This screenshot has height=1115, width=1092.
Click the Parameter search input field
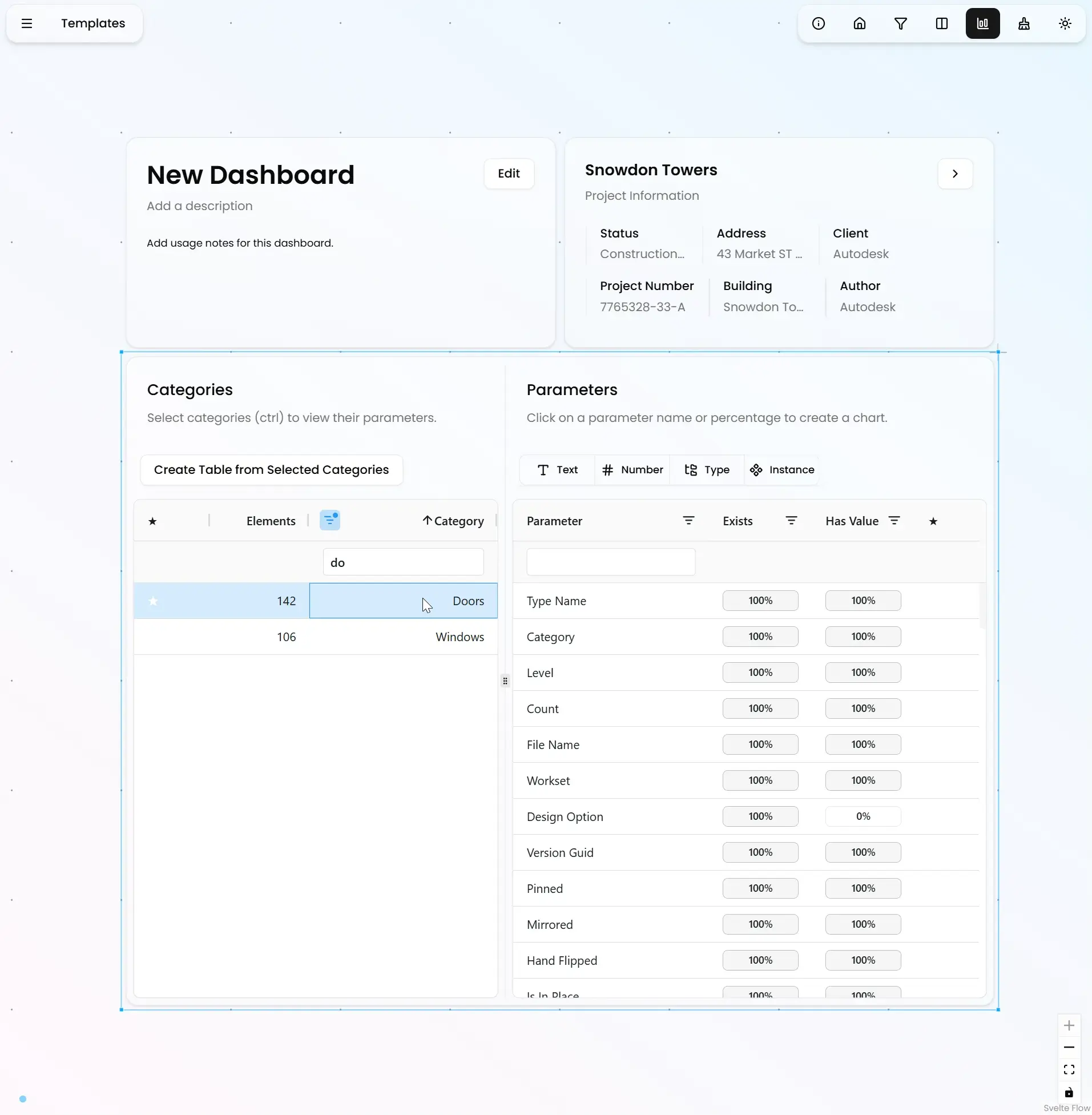click(x=610, y=562)
